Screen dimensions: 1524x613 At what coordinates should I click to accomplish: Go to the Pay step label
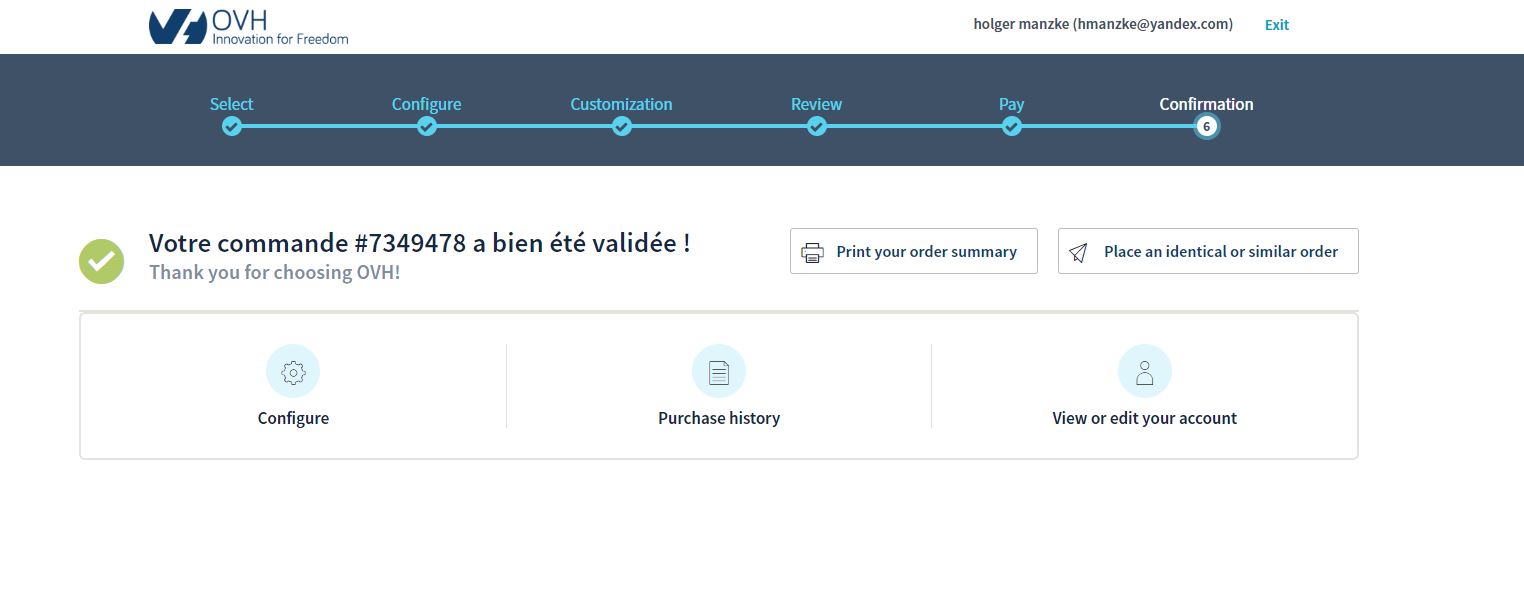[x=1011, y=104]
